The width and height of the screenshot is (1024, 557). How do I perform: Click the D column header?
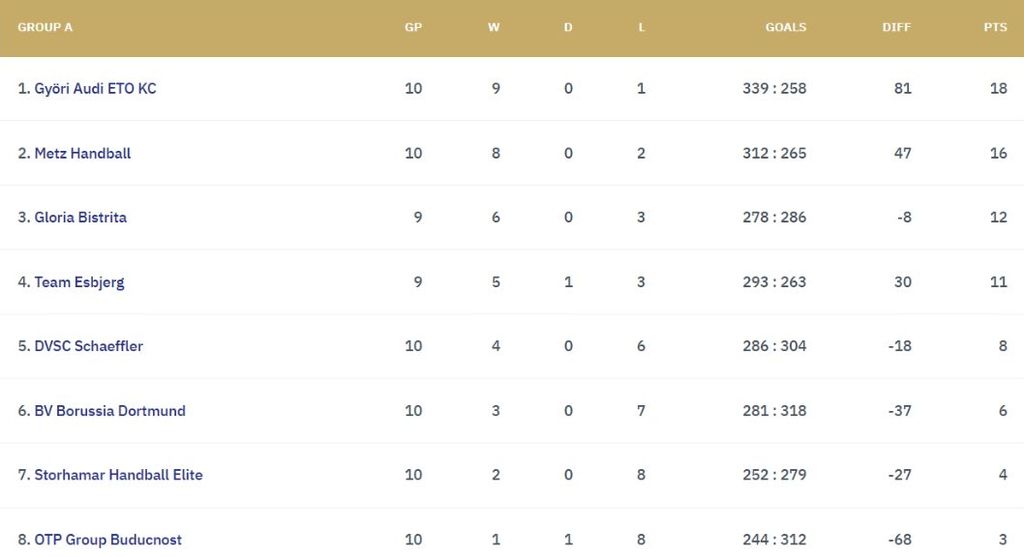pyautogui.click(x=568, y=27)
